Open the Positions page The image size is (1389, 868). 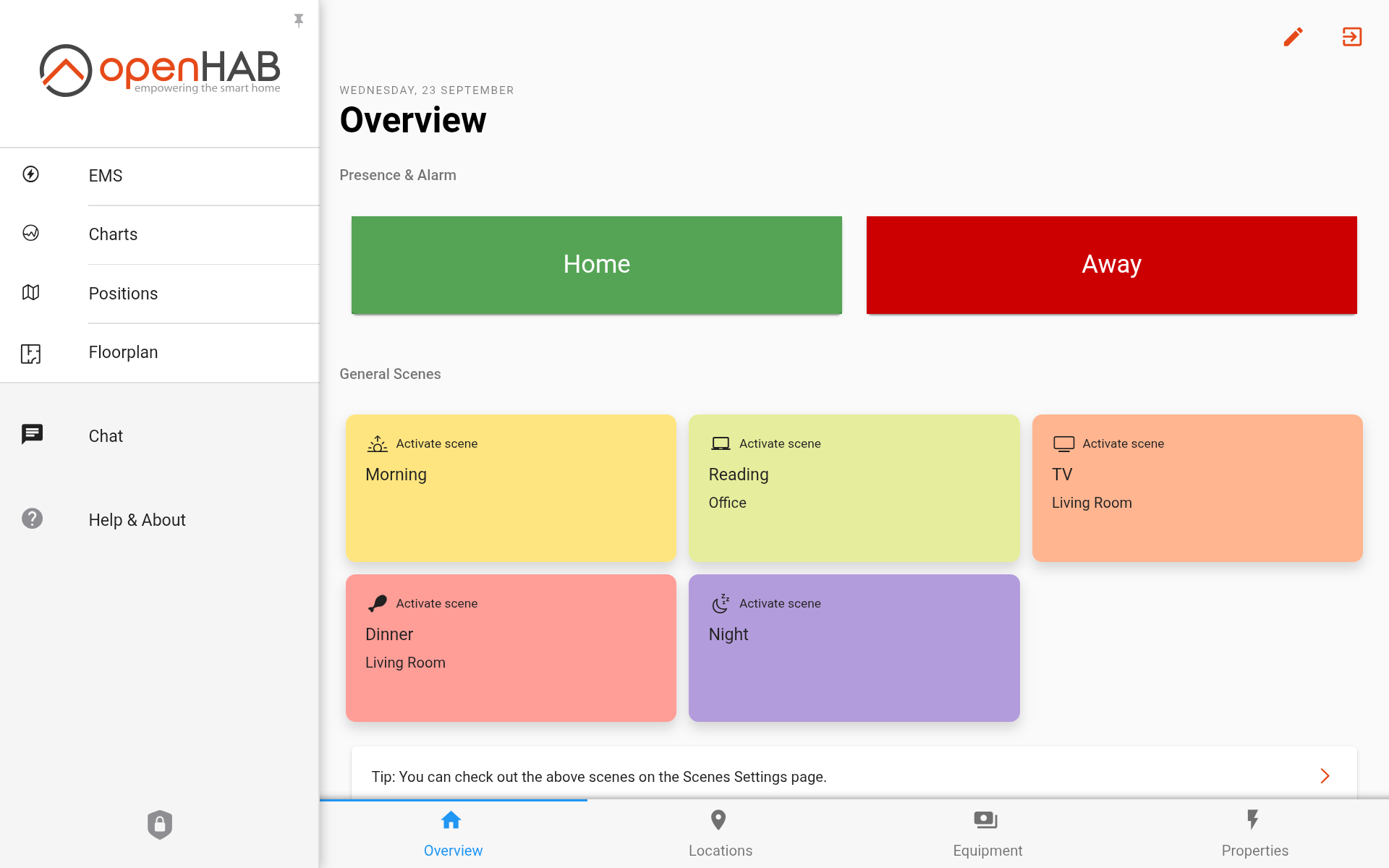pos(159,294)
